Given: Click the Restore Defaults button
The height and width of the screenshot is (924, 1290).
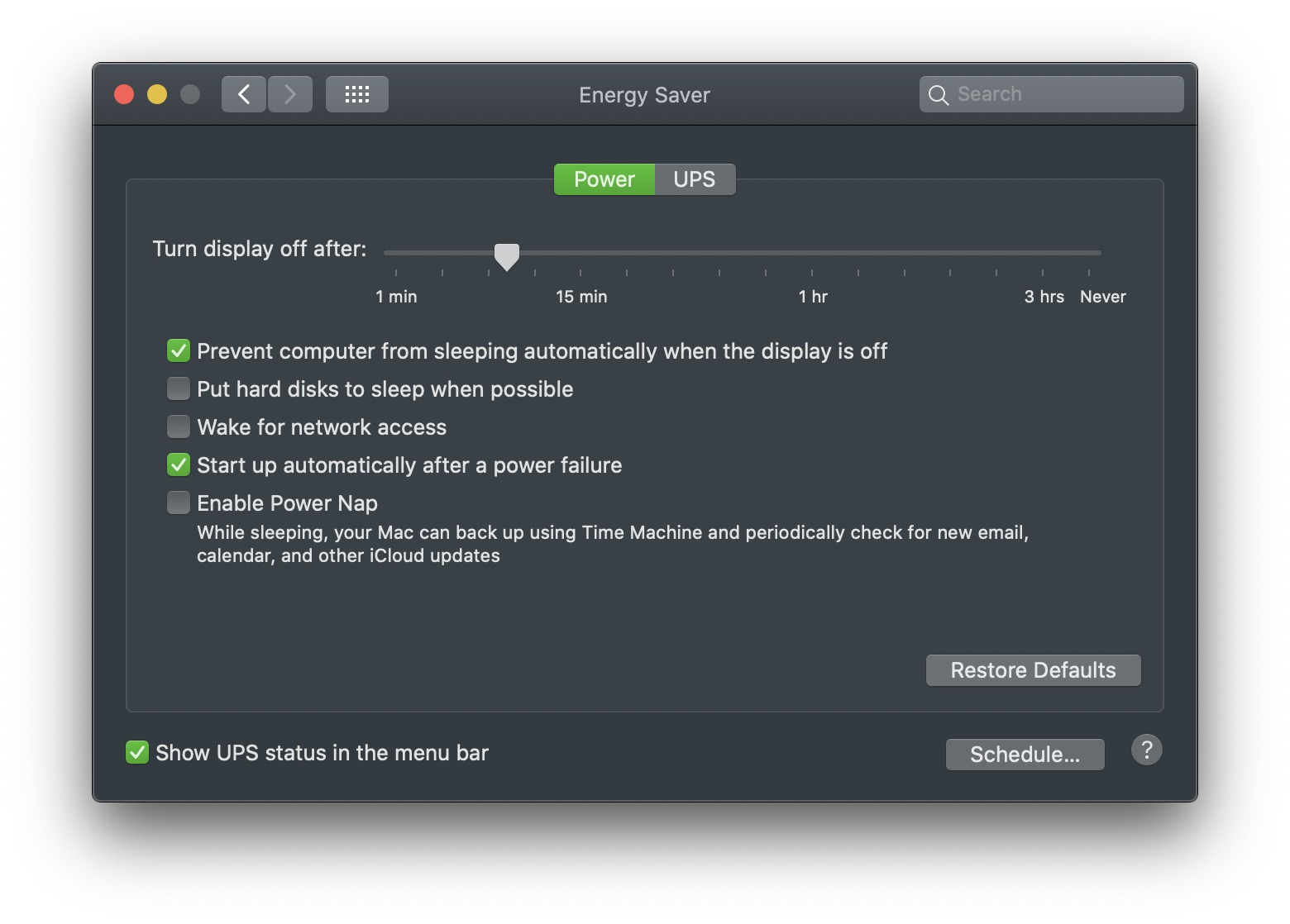Looking at the screenshot, I should click(x=1033, y=670).
